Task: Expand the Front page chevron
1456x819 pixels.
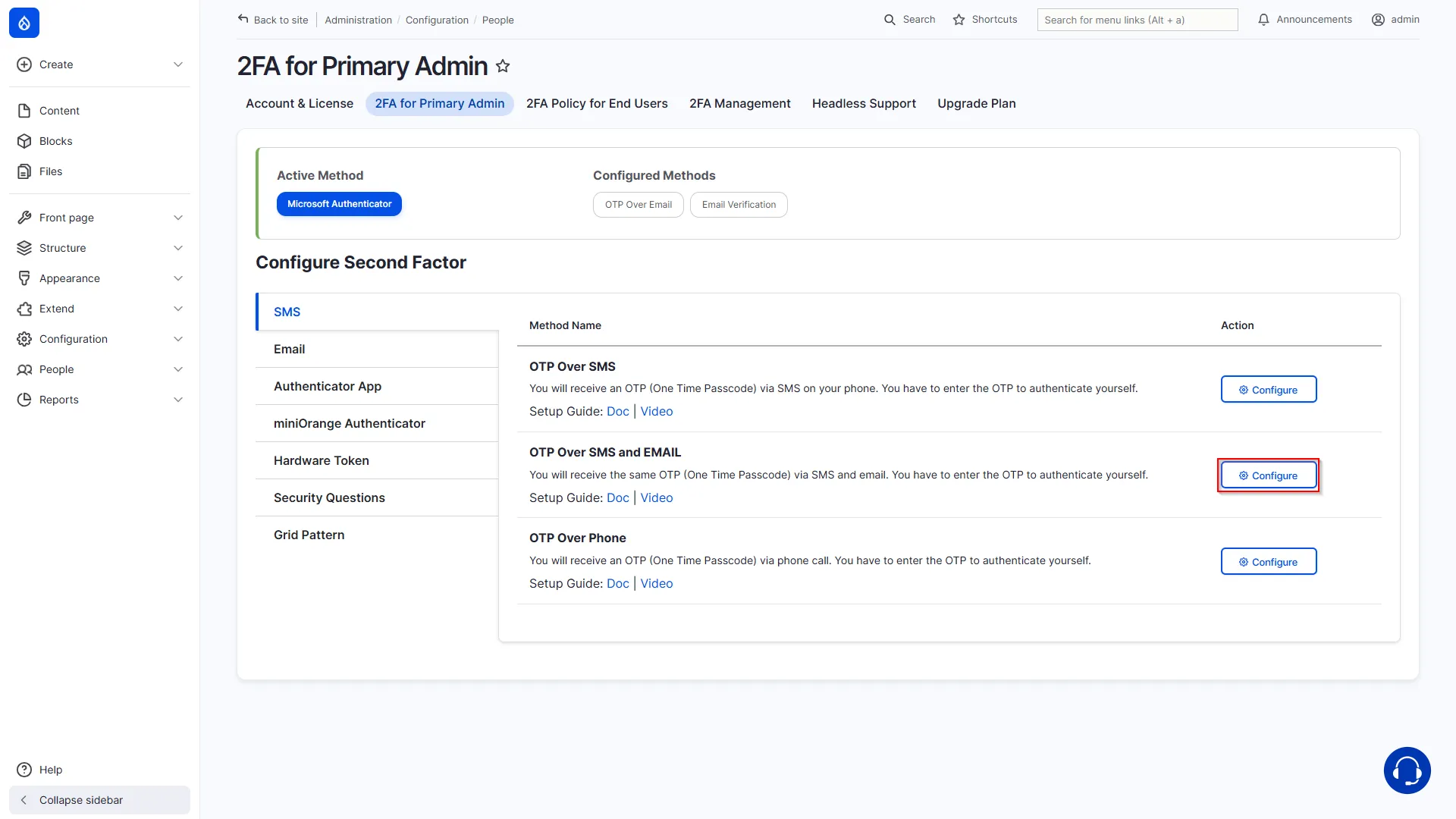Action: tap(178, 218)
